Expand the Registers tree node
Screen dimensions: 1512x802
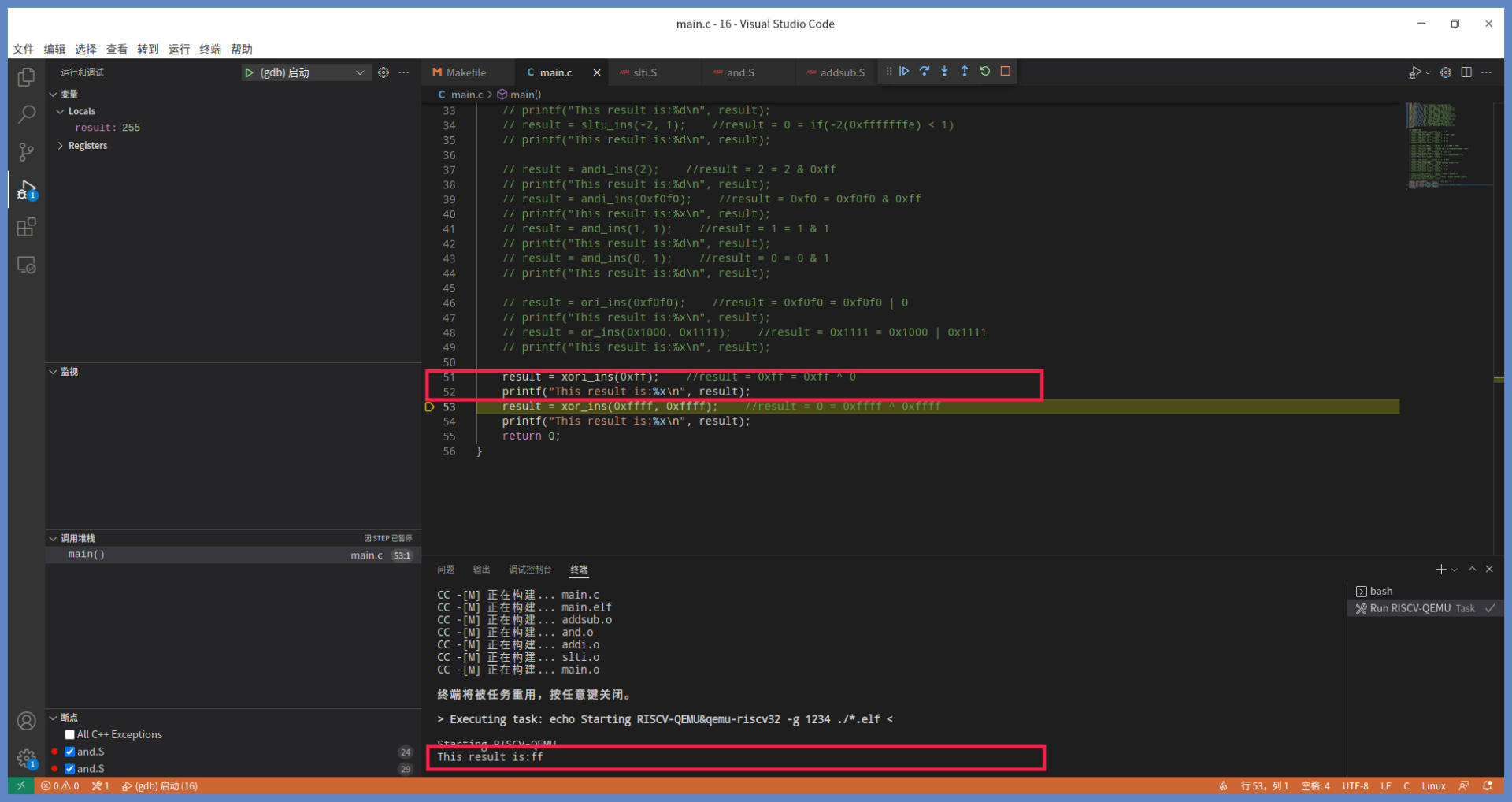pyautogui.click(x=61, y=146)
